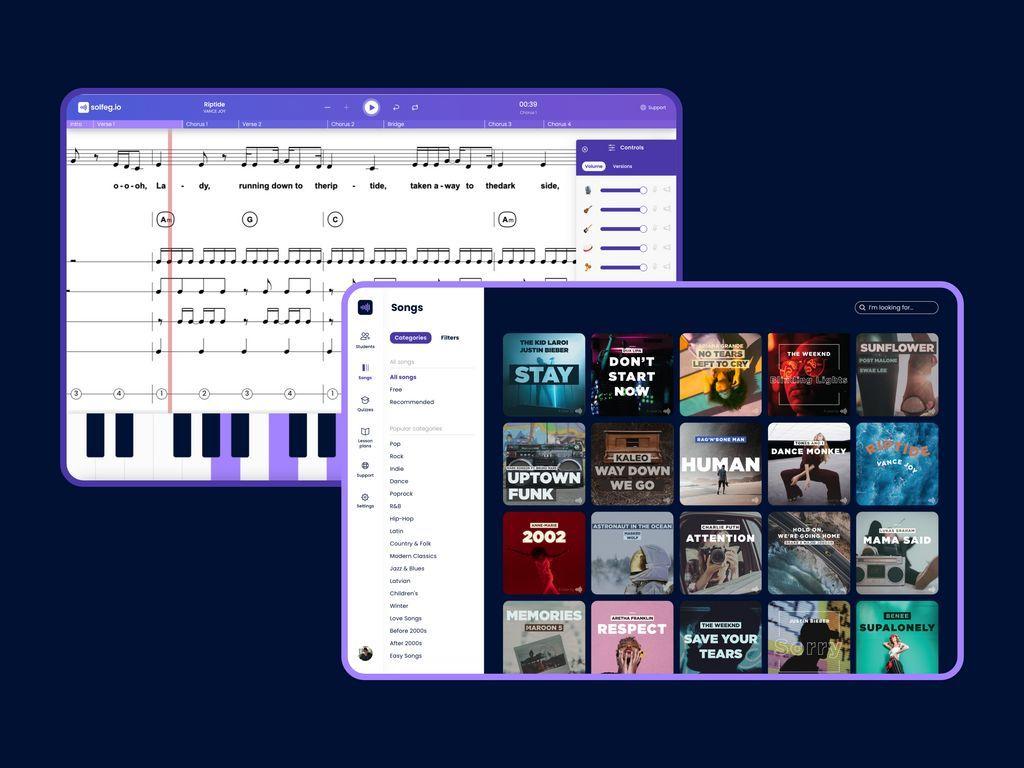The image size is (1024, 768).
Task: Toggle the loop icon in the player
Action: (415, 107)
